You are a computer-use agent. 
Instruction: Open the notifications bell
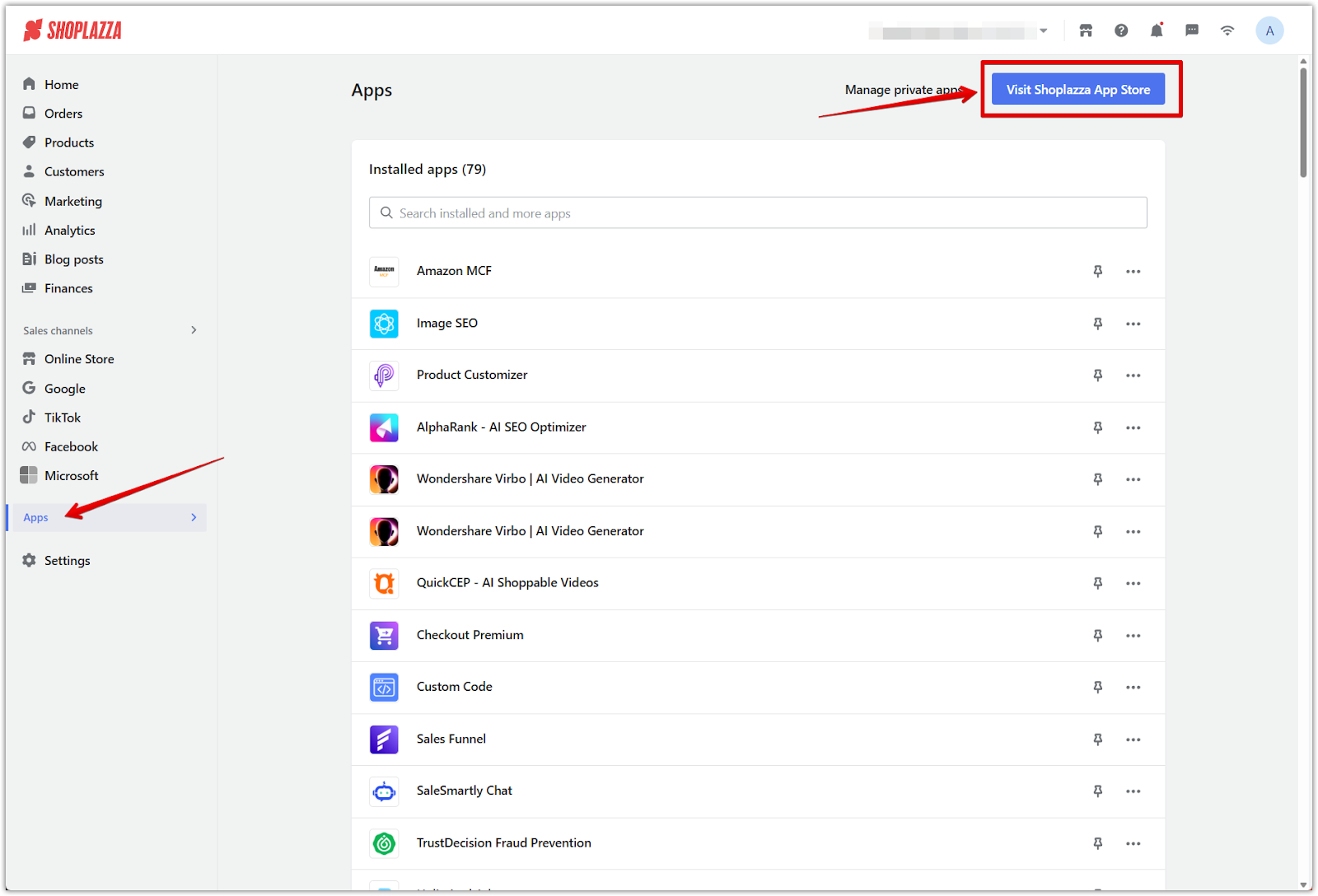[x=1157, y=30]
